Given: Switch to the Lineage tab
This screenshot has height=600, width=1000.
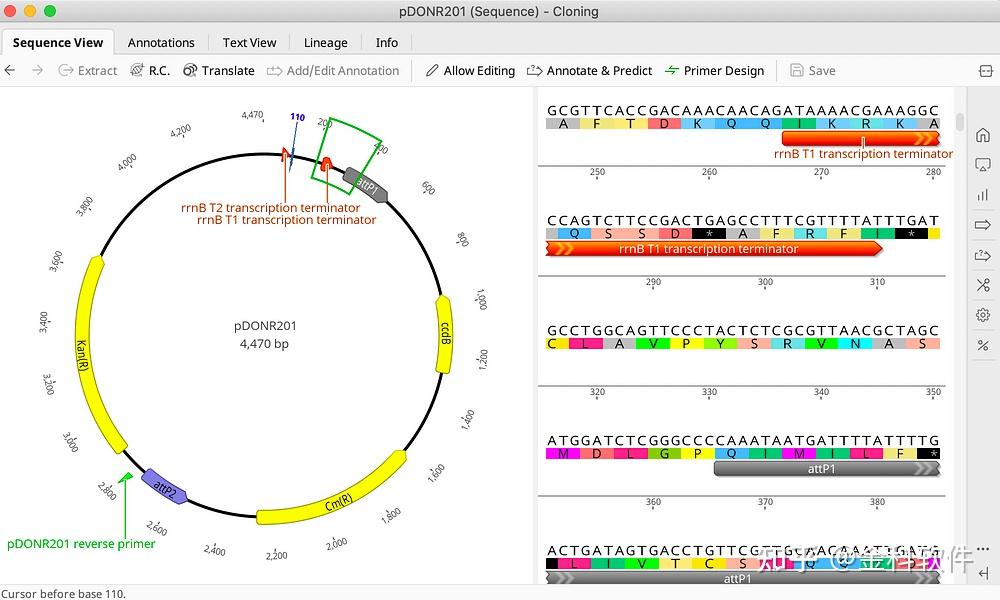Looking at the screenshot, I should click(x=326, y=42).
